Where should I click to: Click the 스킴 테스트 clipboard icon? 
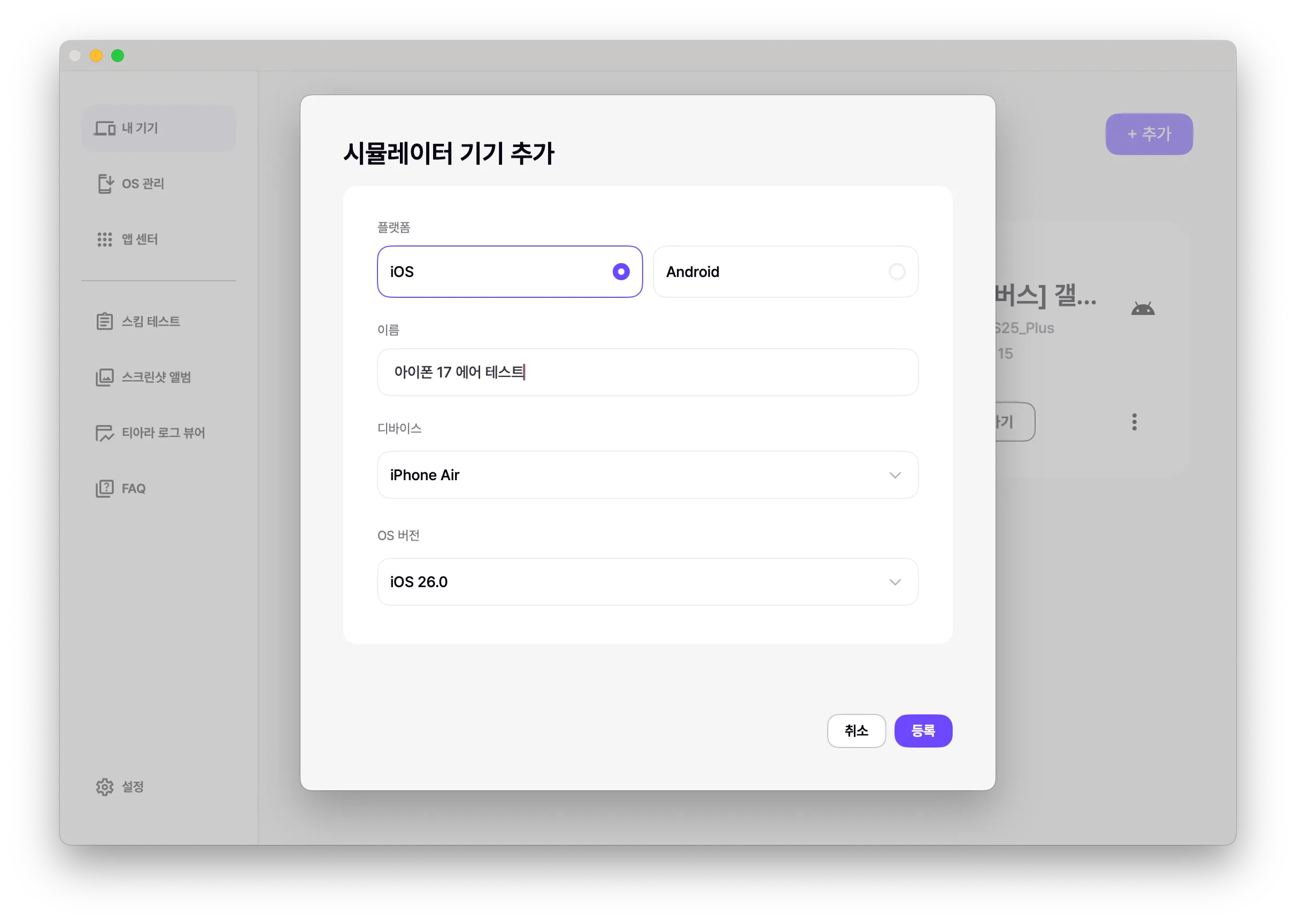pos(105,321)
